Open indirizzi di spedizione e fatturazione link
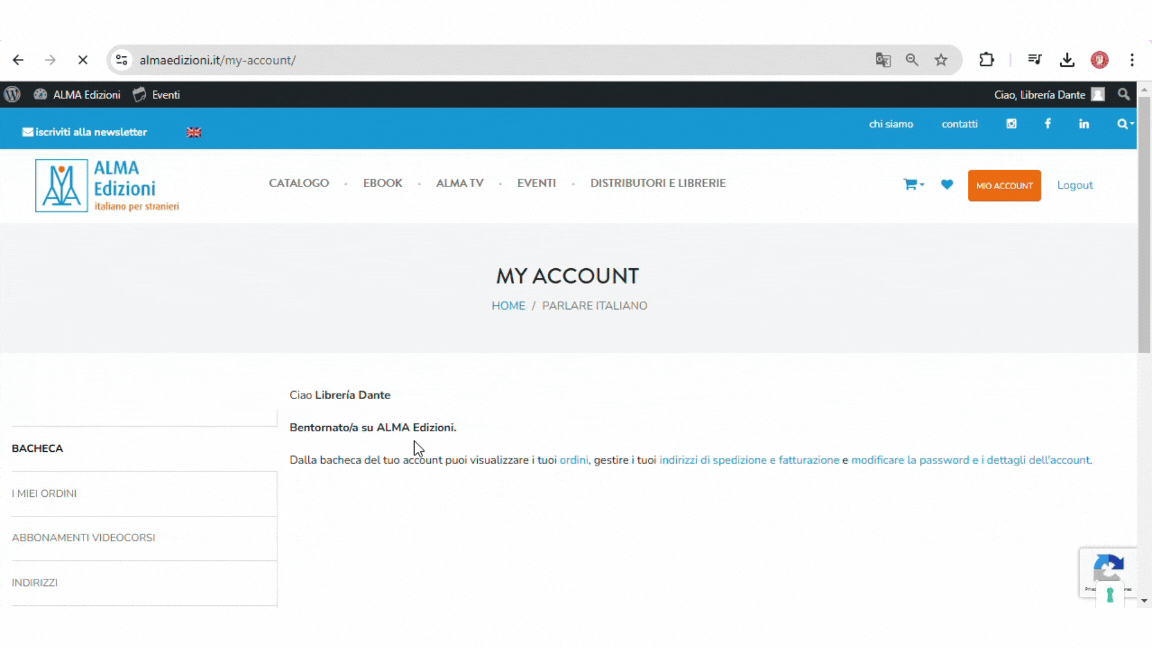The image size is (1152, 648). [749, 460]
